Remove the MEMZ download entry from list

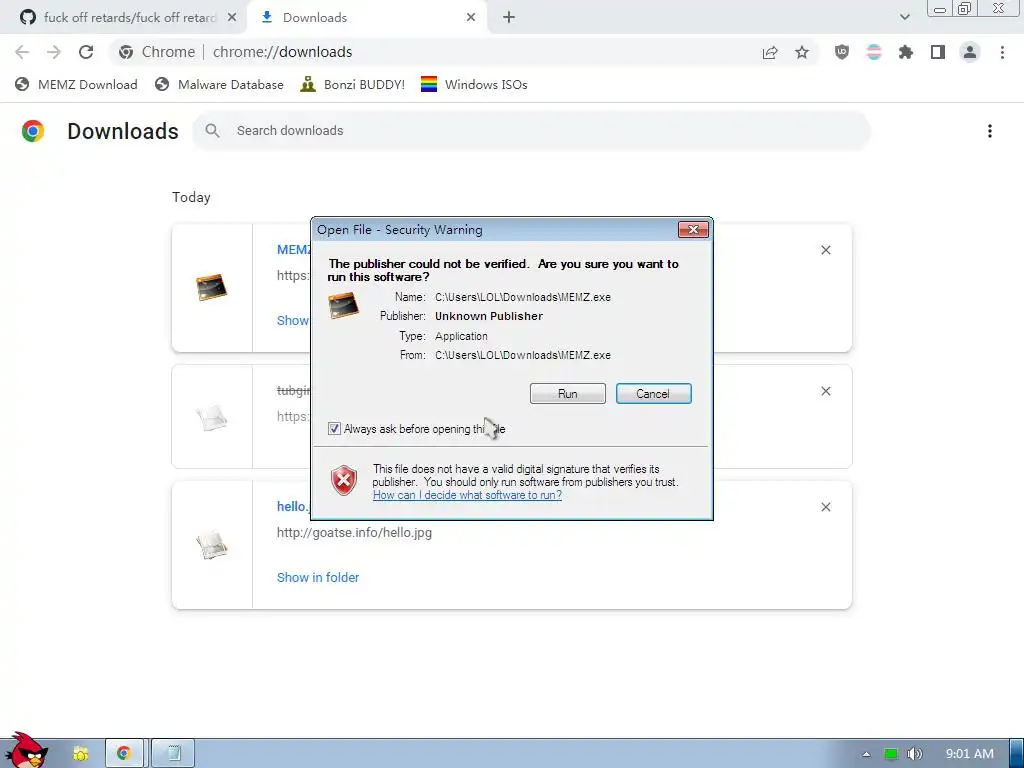coord(825,250)
